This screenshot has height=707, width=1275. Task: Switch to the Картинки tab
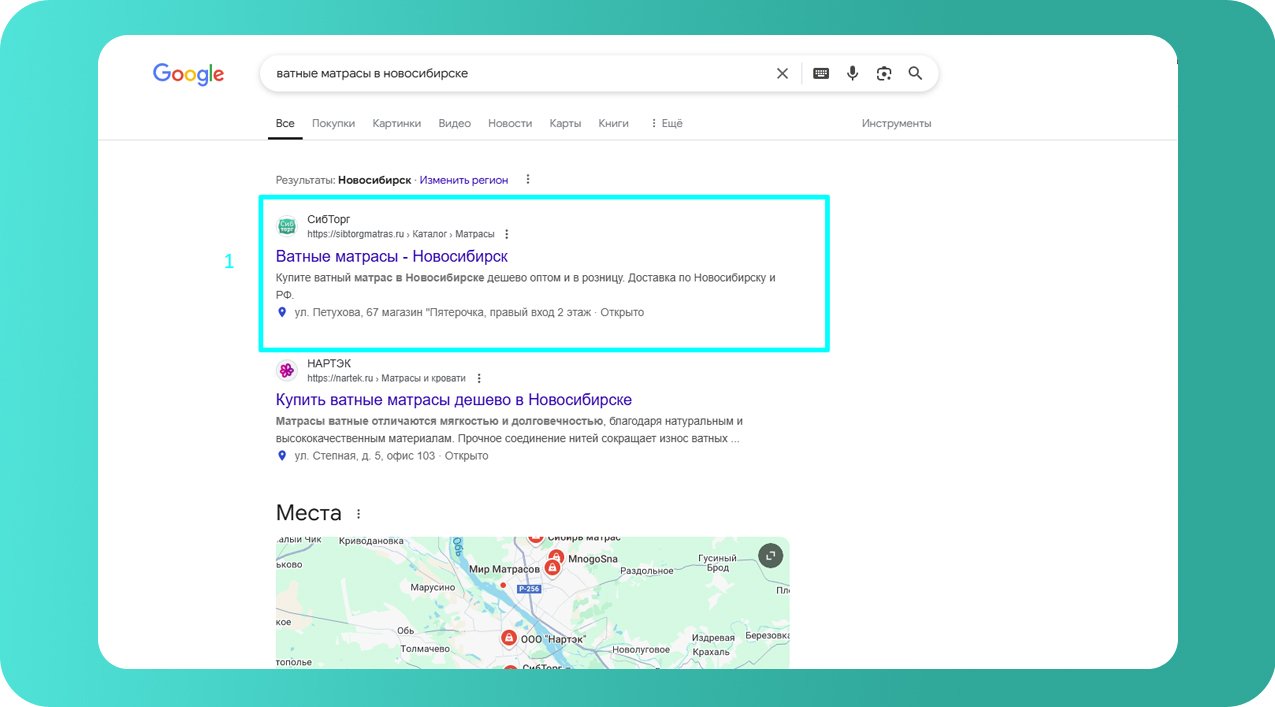tap(397, 124)
